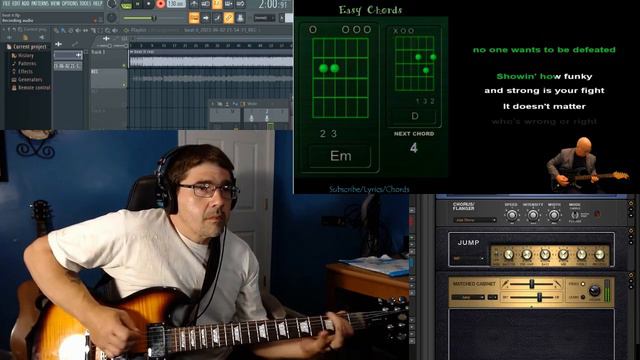Toggle the green pattern/song mode switch
This screenshot has height=360, width=640.
pos(126,5)
